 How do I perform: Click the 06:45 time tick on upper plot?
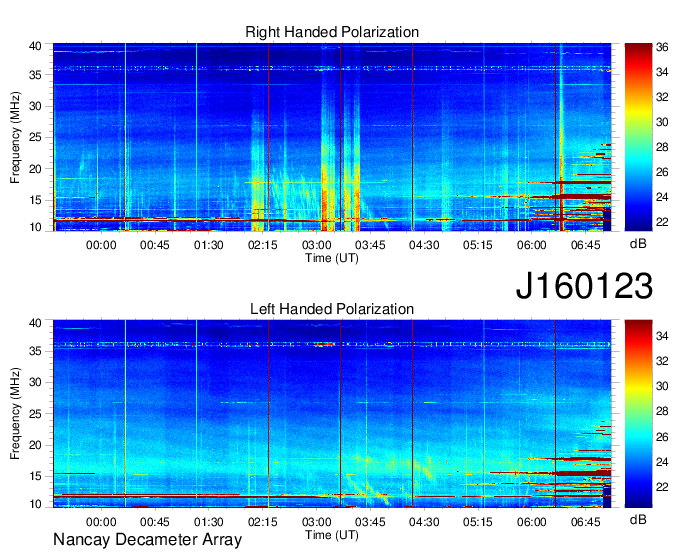[585, 245]
